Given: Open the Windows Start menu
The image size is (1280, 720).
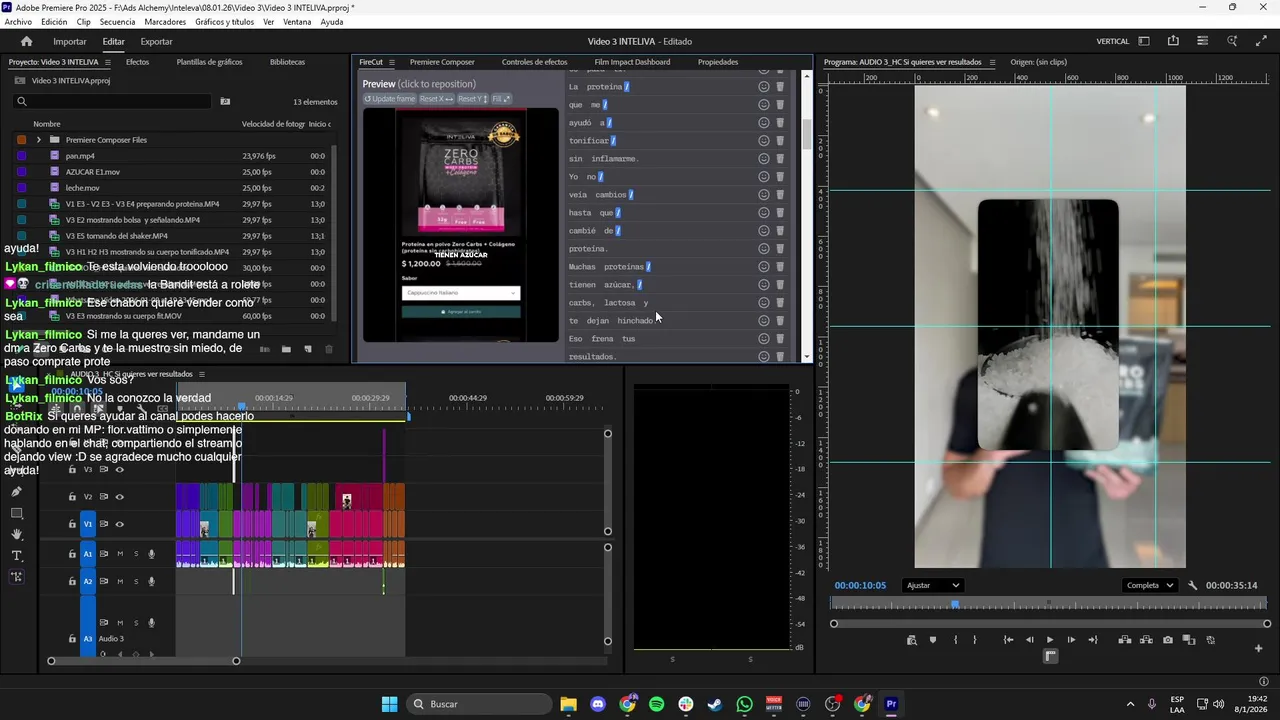Looking at the screenshot, I should (389, 704).
